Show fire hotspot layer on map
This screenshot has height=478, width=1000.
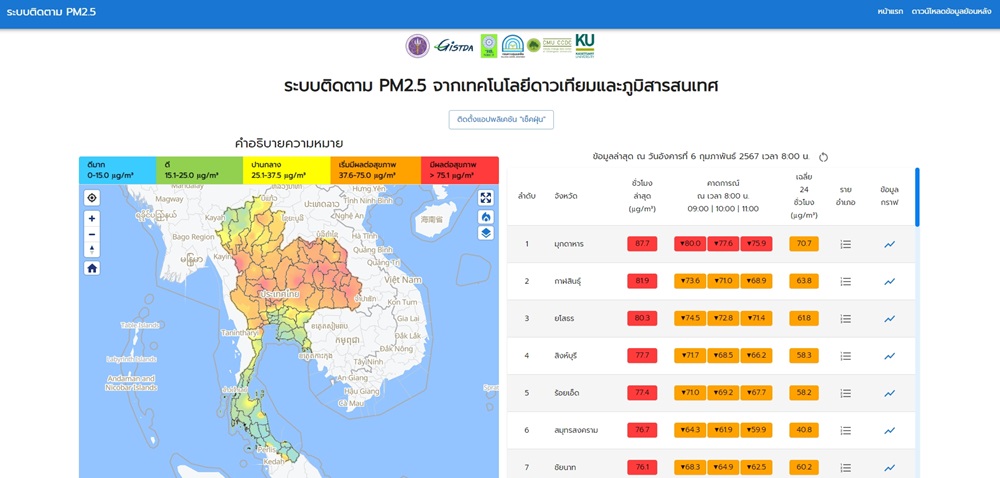pyautogui.click(x=486, y=217)
